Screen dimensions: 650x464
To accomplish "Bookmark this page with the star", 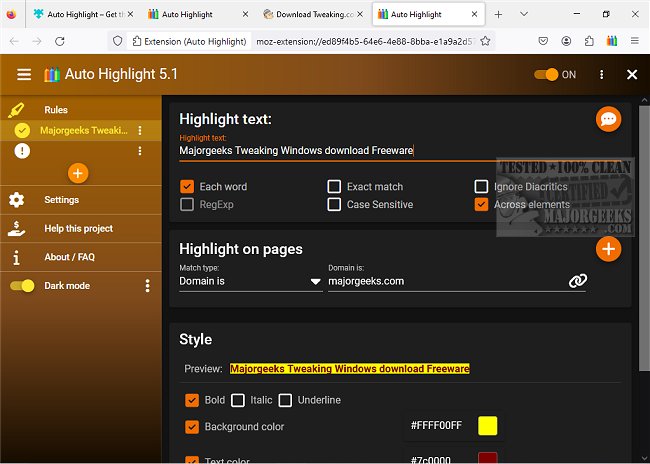I will pos(485,41).
